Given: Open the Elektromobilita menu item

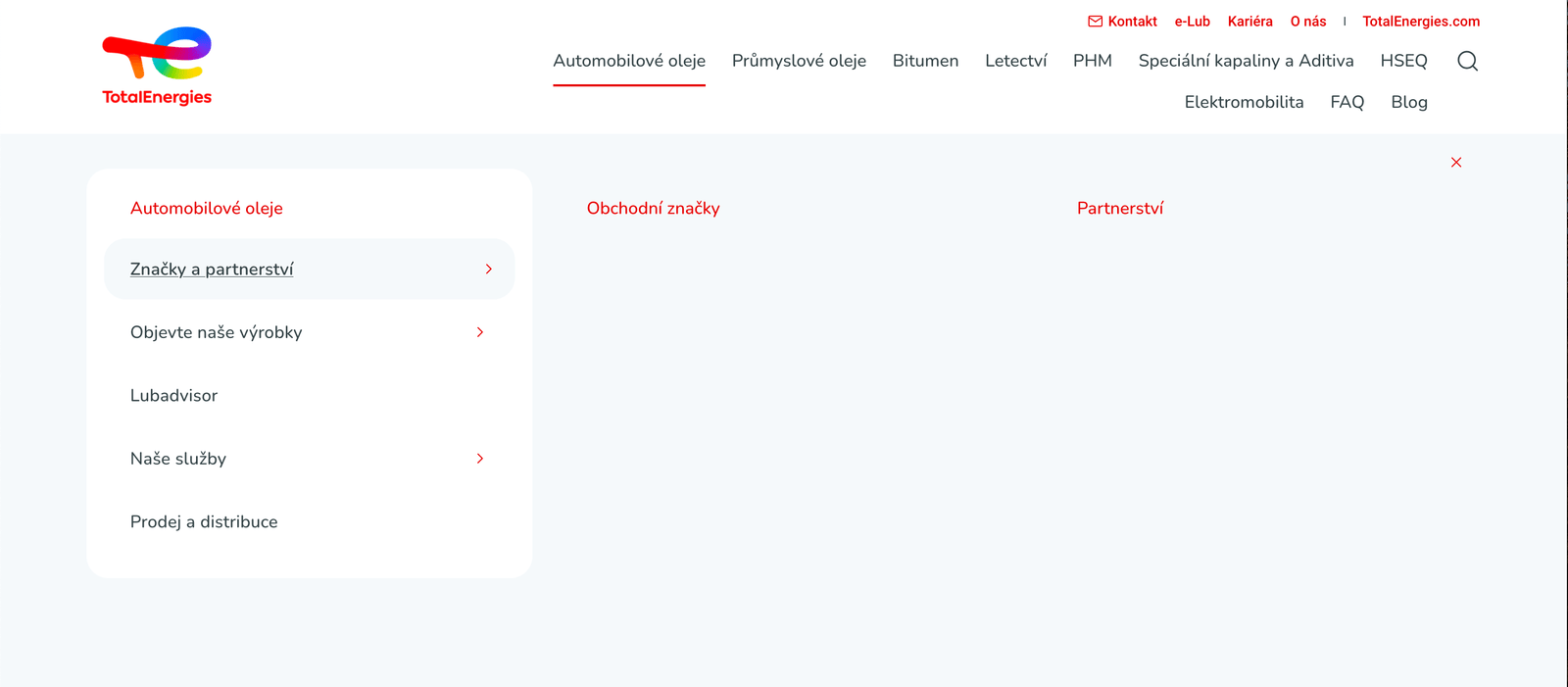Looking at the screenshot, I should click(x=1244, y=102).
